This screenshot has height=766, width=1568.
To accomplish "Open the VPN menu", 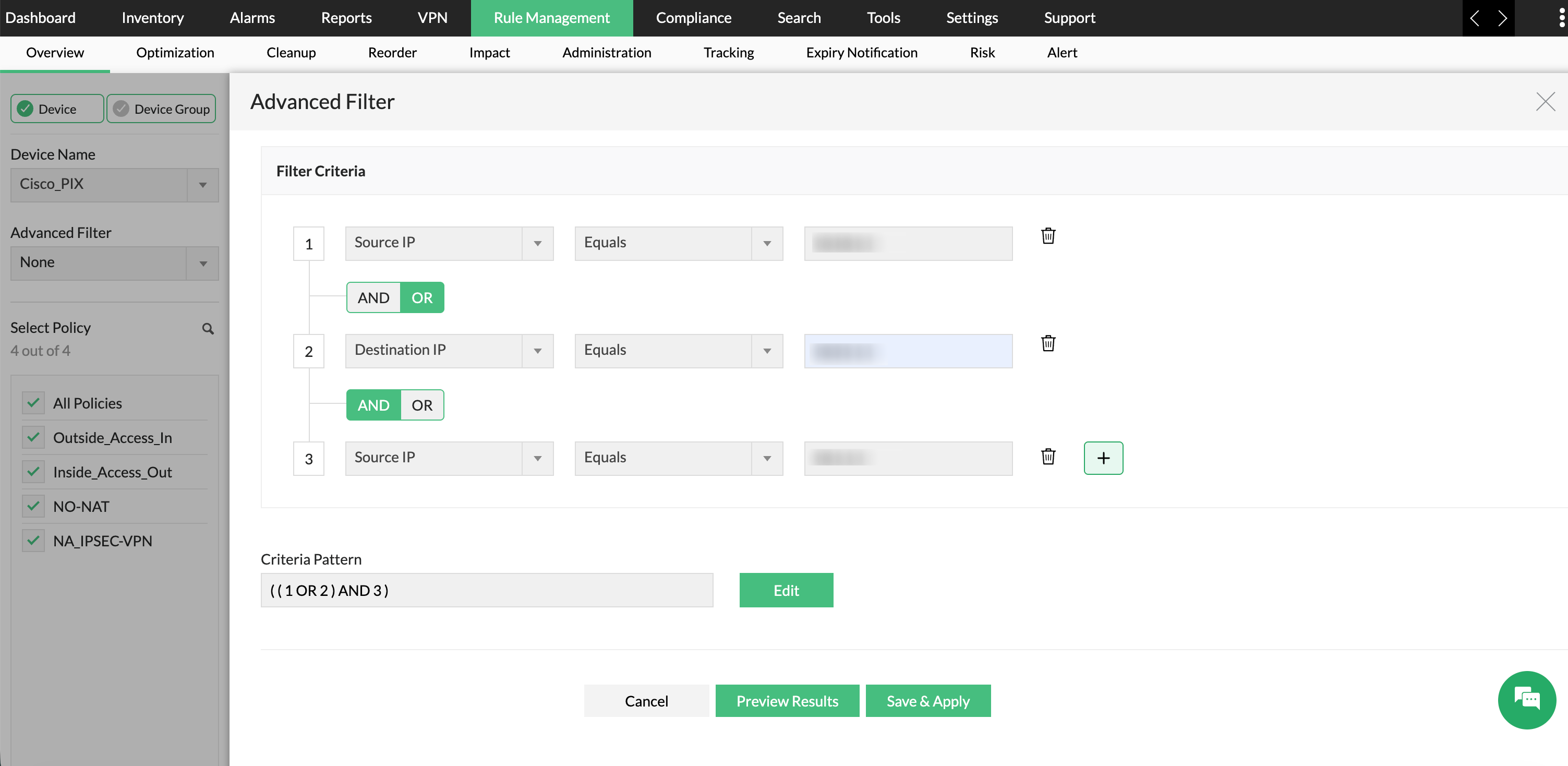I will coord(432,18).
